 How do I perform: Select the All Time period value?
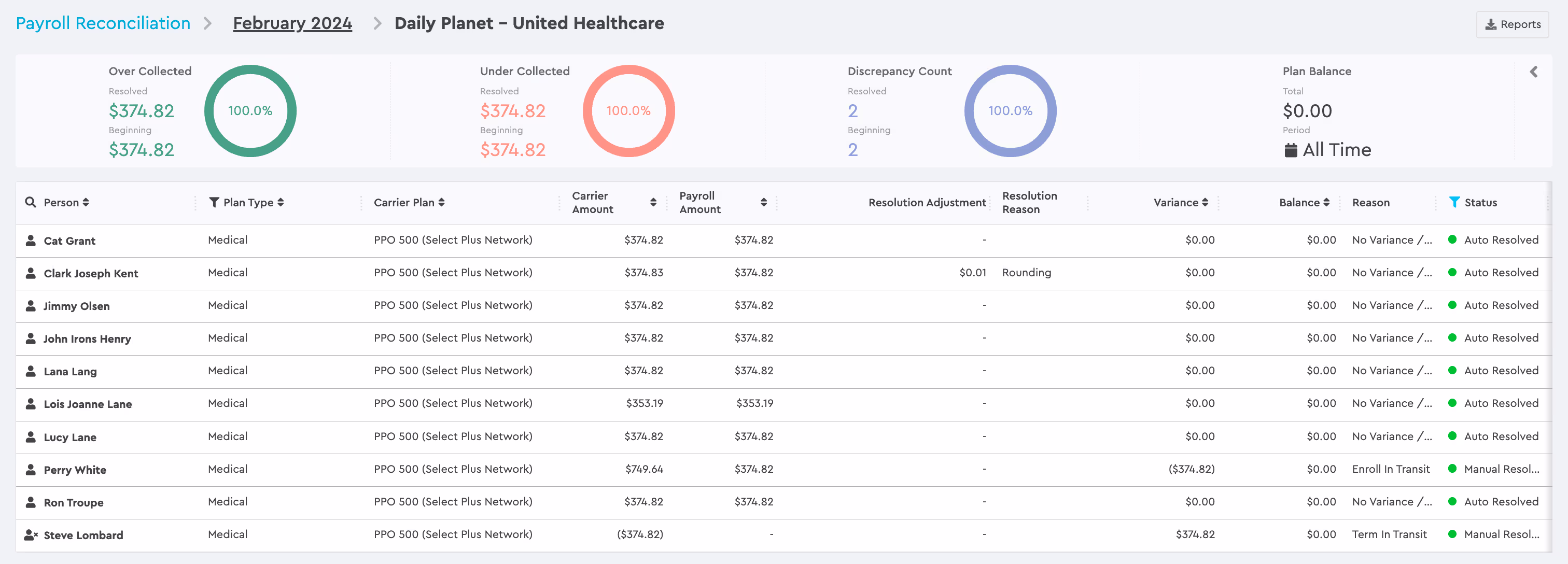pyautogui.click(x=1337, y=150)
